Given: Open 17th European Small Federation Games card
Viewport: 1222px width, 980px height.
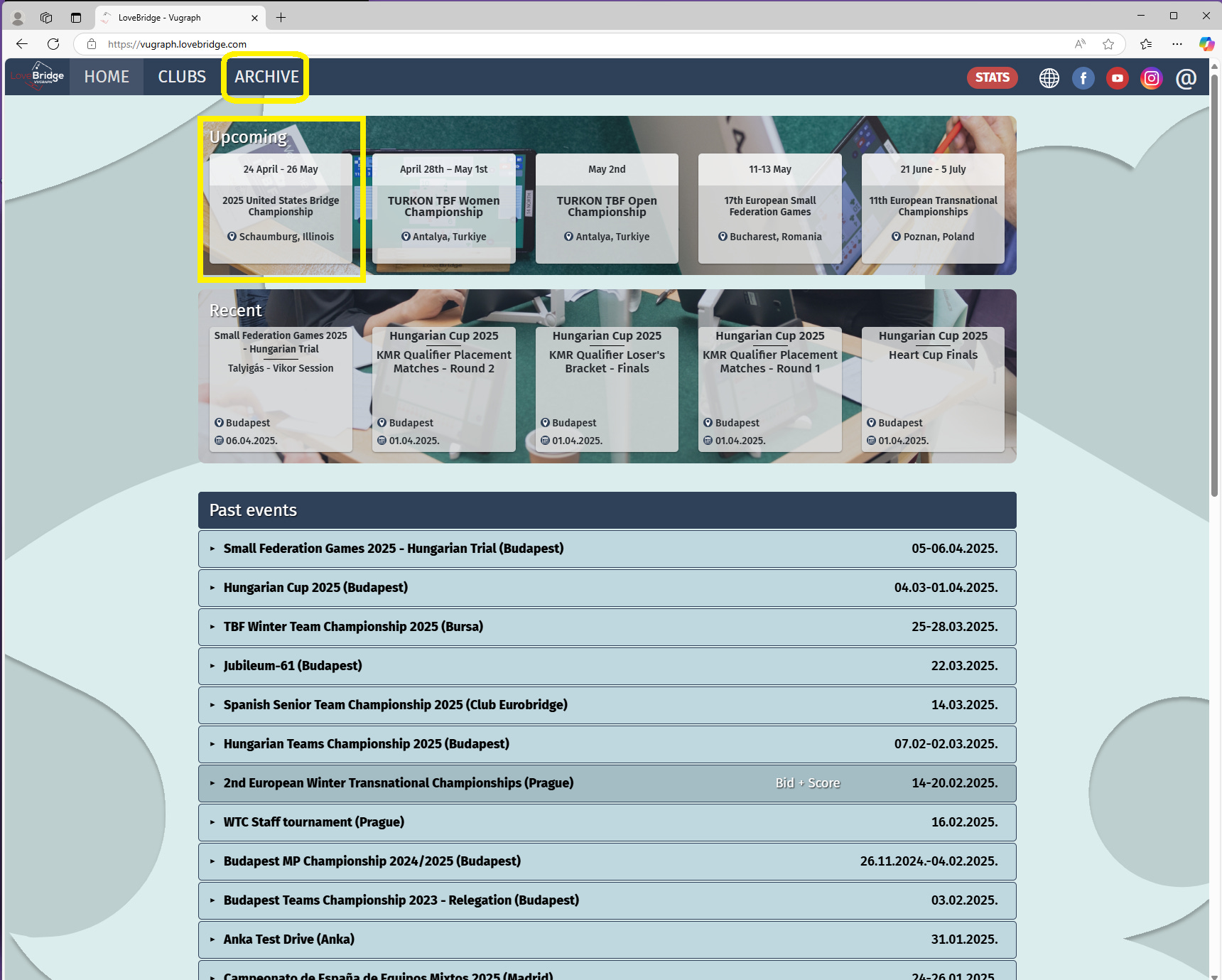Looking at the screenshot, I should [x=770, y=208].
